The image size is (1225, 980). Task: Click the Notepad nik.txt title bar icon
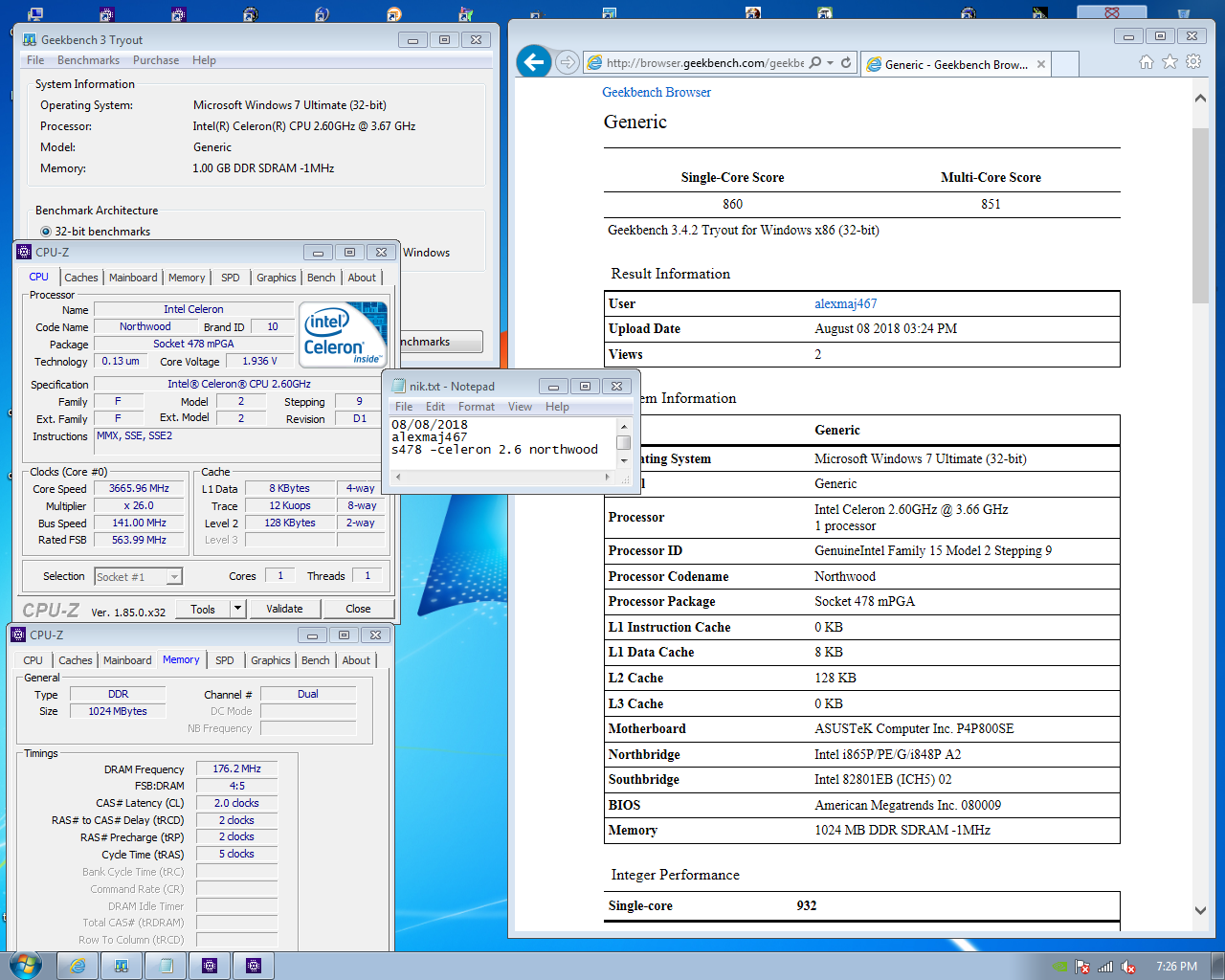(399, 387)
